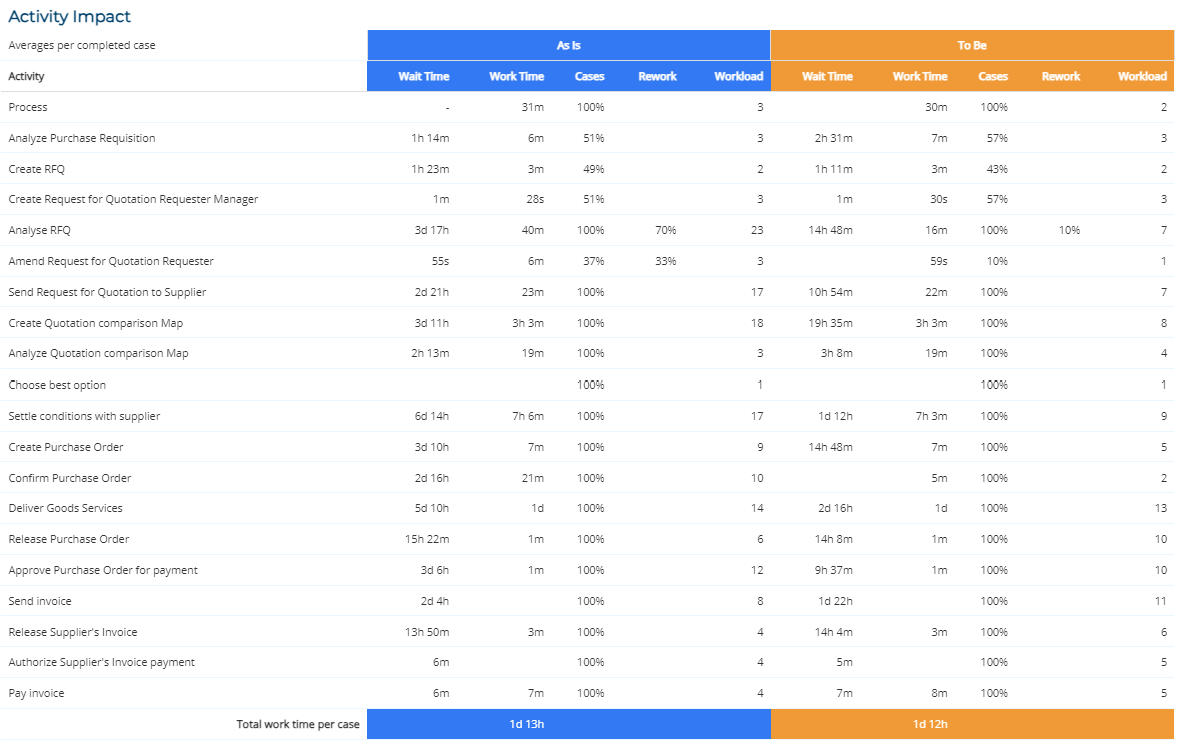Click the blue As Is header band
This screenshot has height=749, width=1184.
[x=568, y=46]
